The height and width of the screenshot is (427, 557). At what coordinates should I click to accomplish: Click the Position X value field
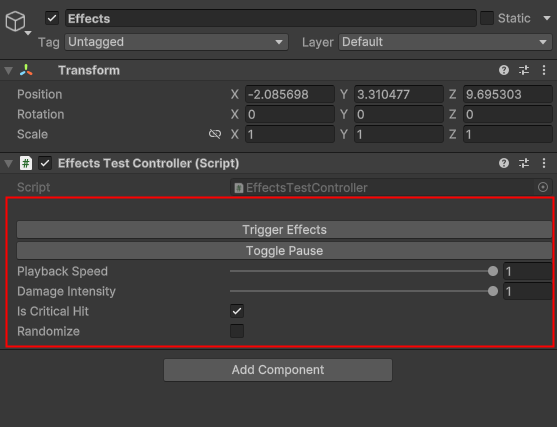point(290,94)
